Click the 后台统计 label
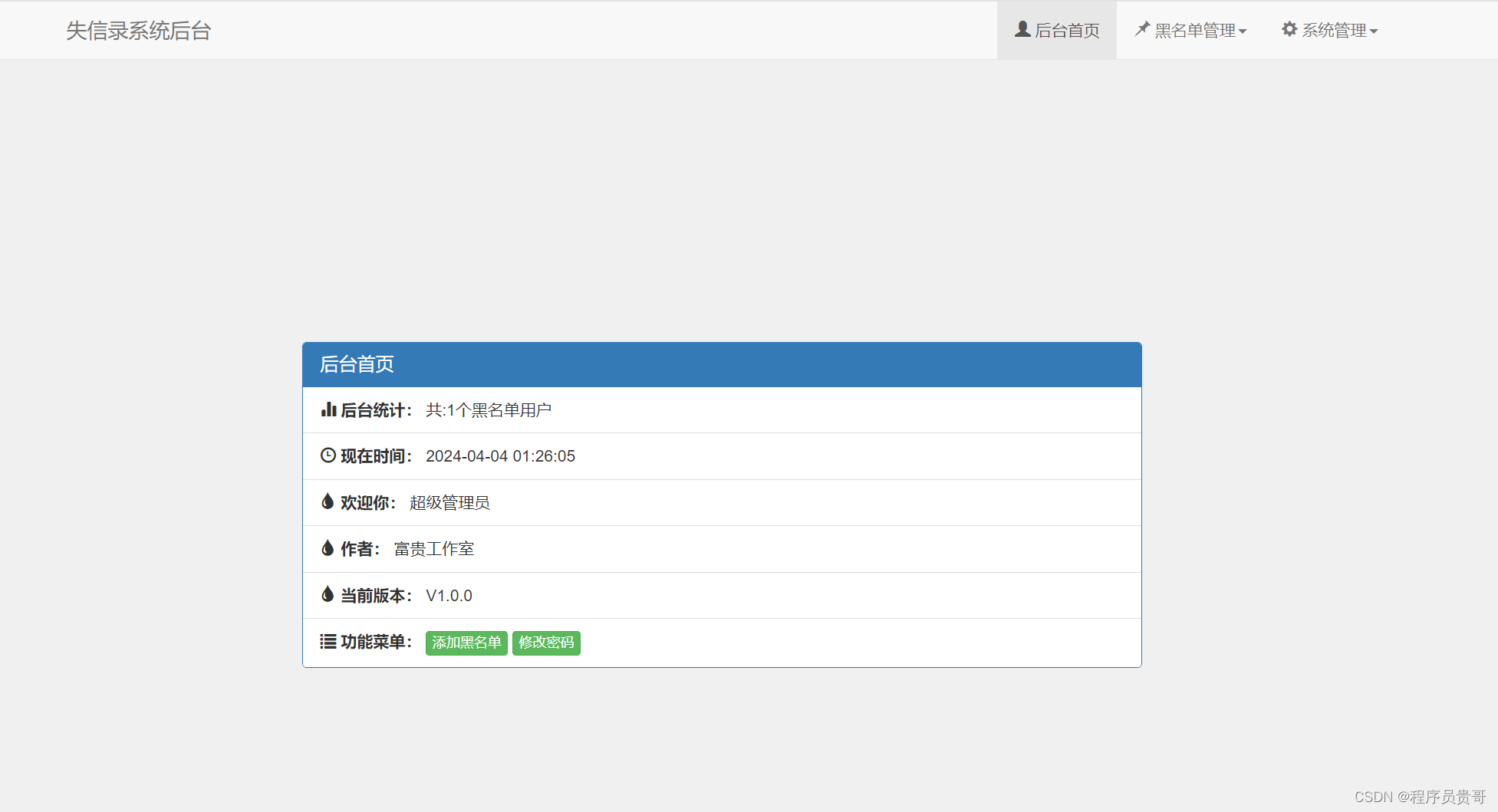Screen dimensions: 1498x812 (x=376, y=410)
